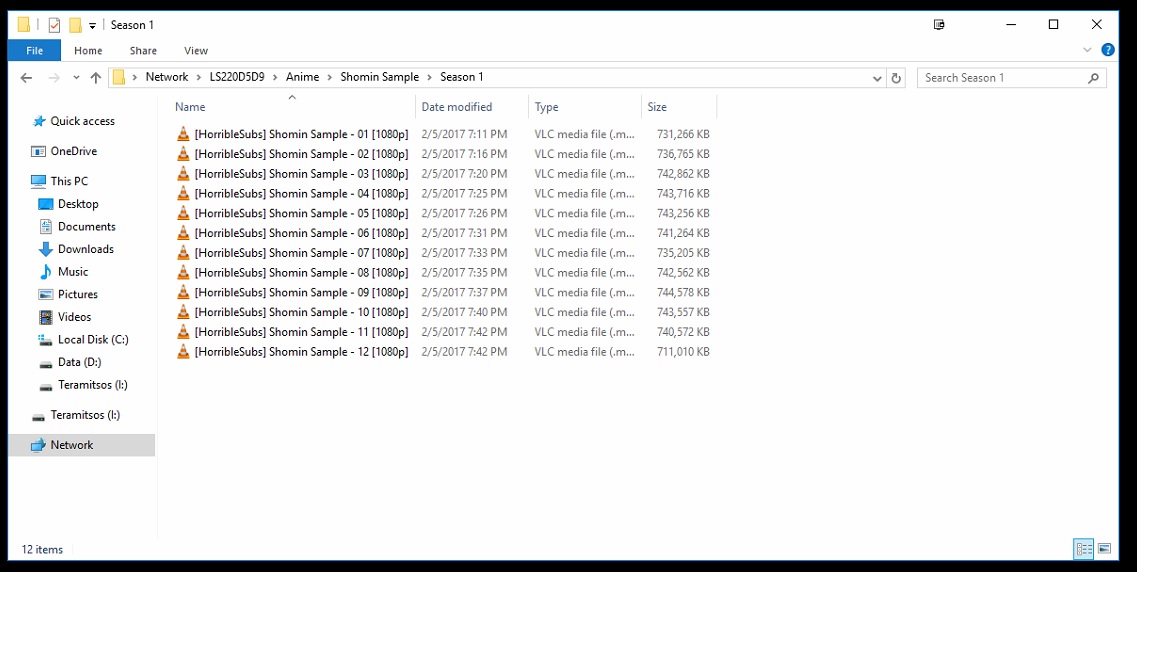
Task: Select file name Shomin Sample - 10 [1080p]
Action: pyautogui.click(x=301, y=313)
